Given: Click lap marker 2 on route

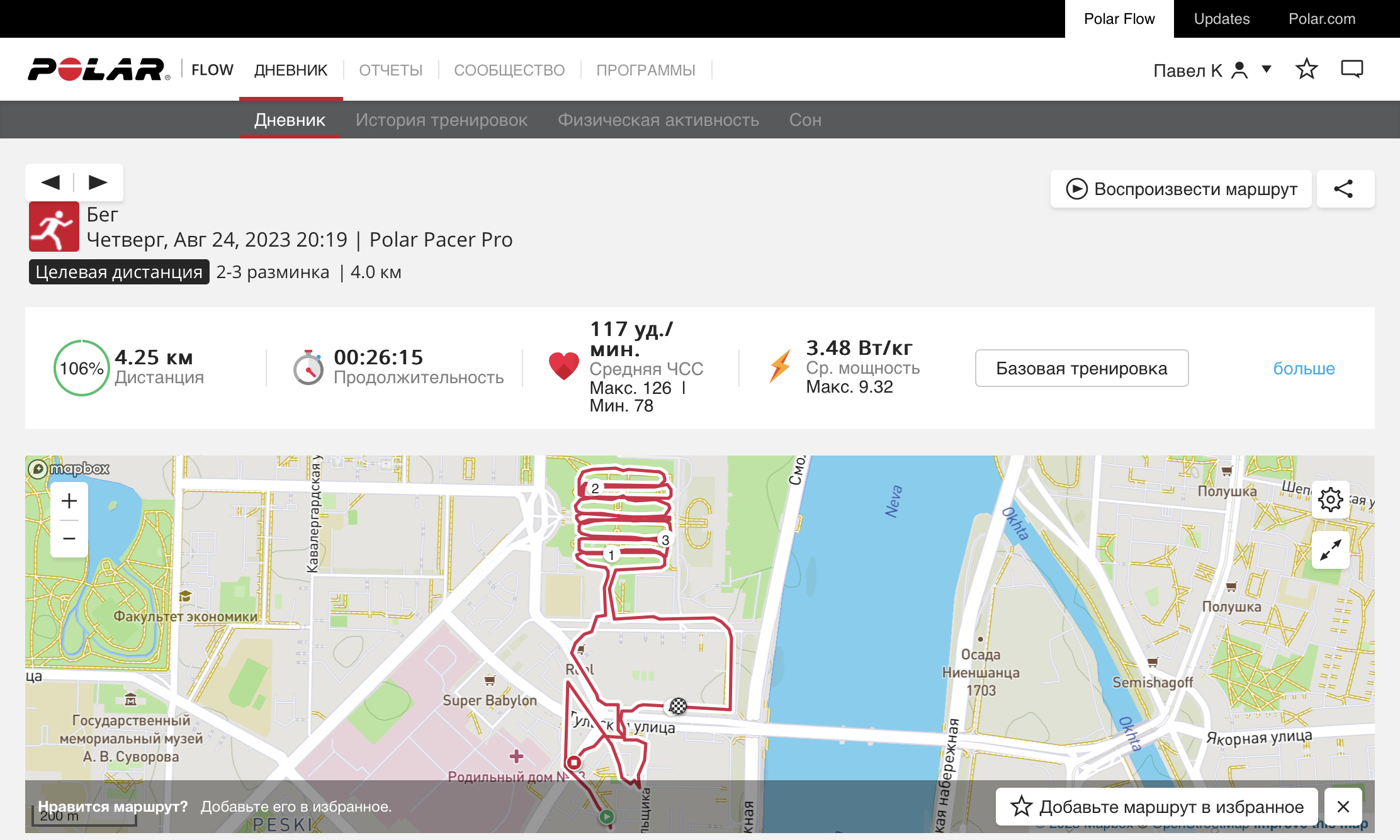Looking at the screenshot, I should (x=595, y=488).
